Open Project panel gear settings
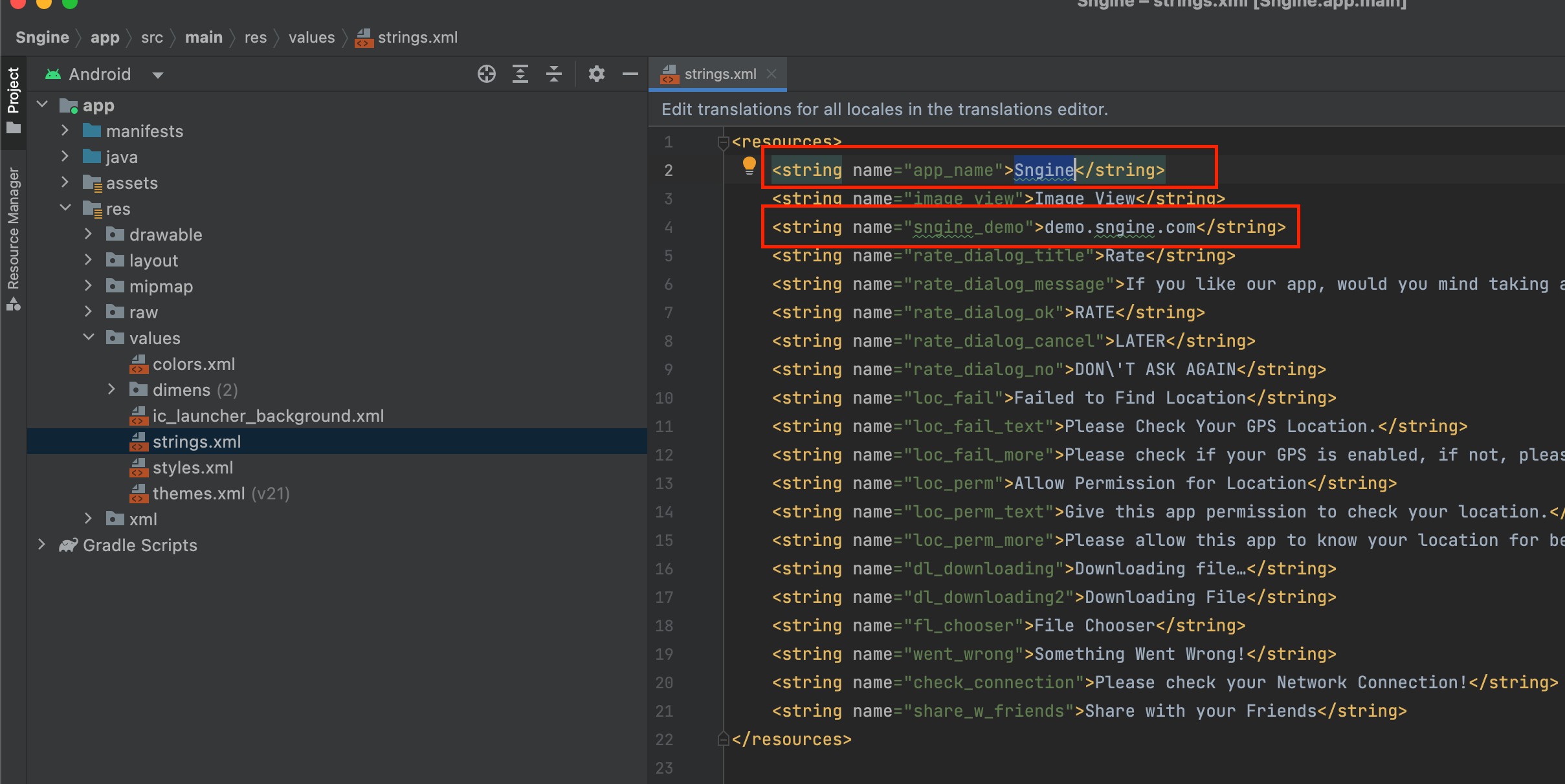 tap(596, 74)
